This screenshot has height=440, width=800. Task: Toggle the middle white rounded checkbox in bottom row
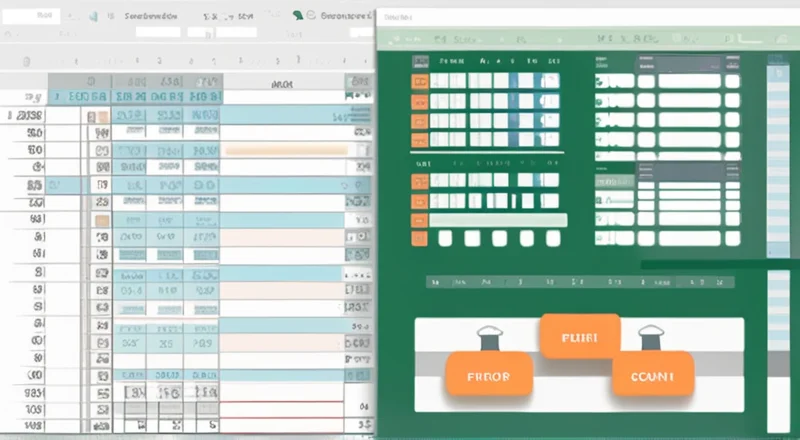499,238
